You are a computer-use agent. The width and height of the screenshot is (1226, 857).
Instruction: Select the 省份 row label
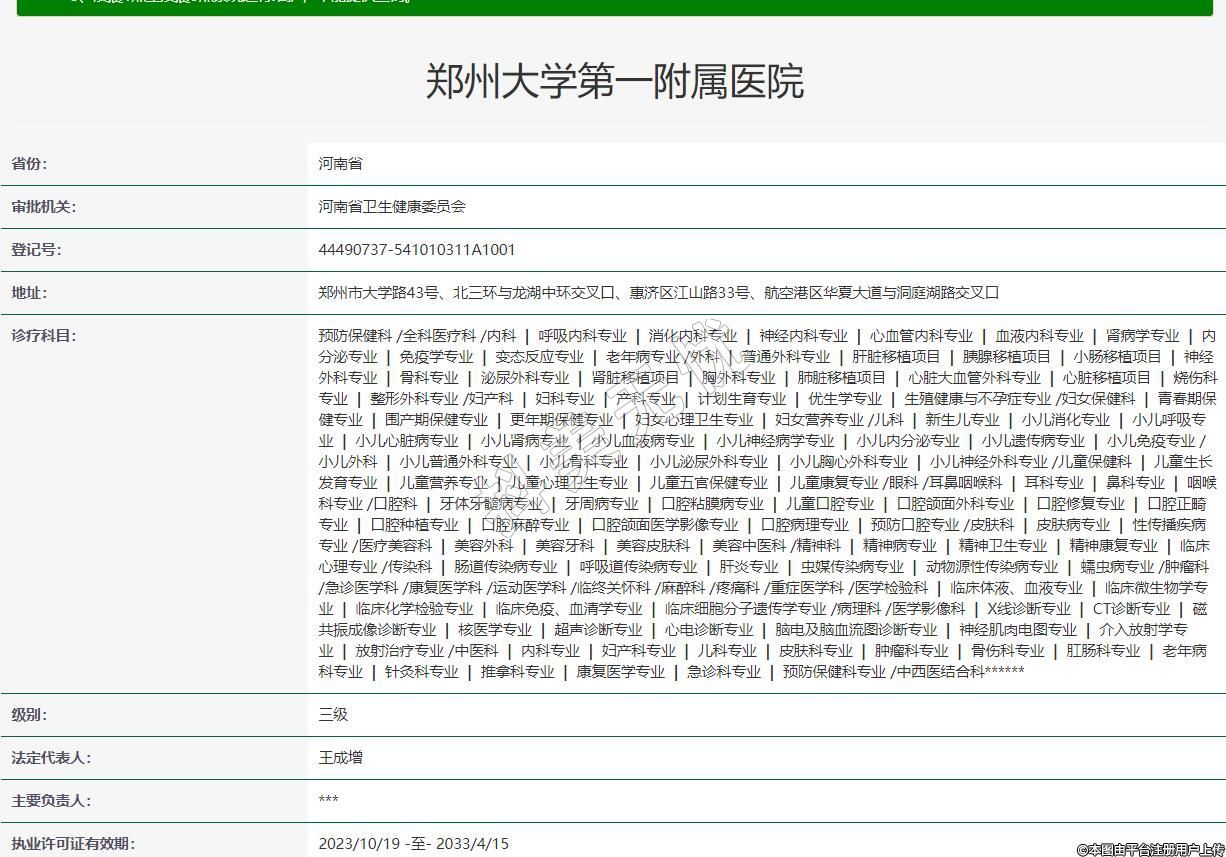[x=29, y=164]
